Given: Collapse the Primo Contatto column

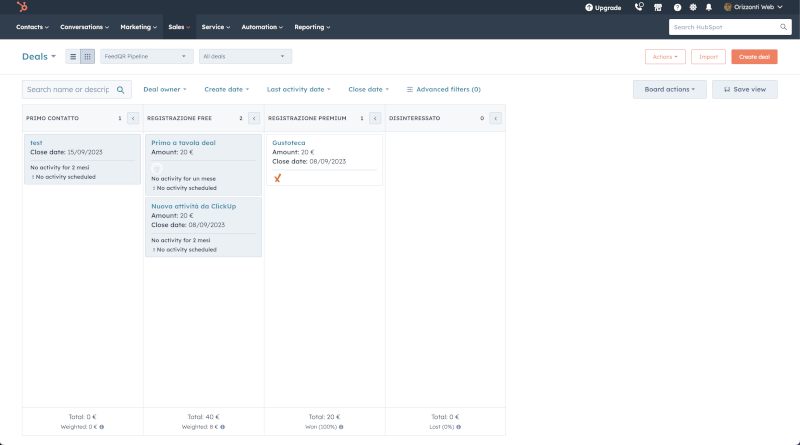Looking at the screenshot, I should pyautogui.click(x=133, y=118).
